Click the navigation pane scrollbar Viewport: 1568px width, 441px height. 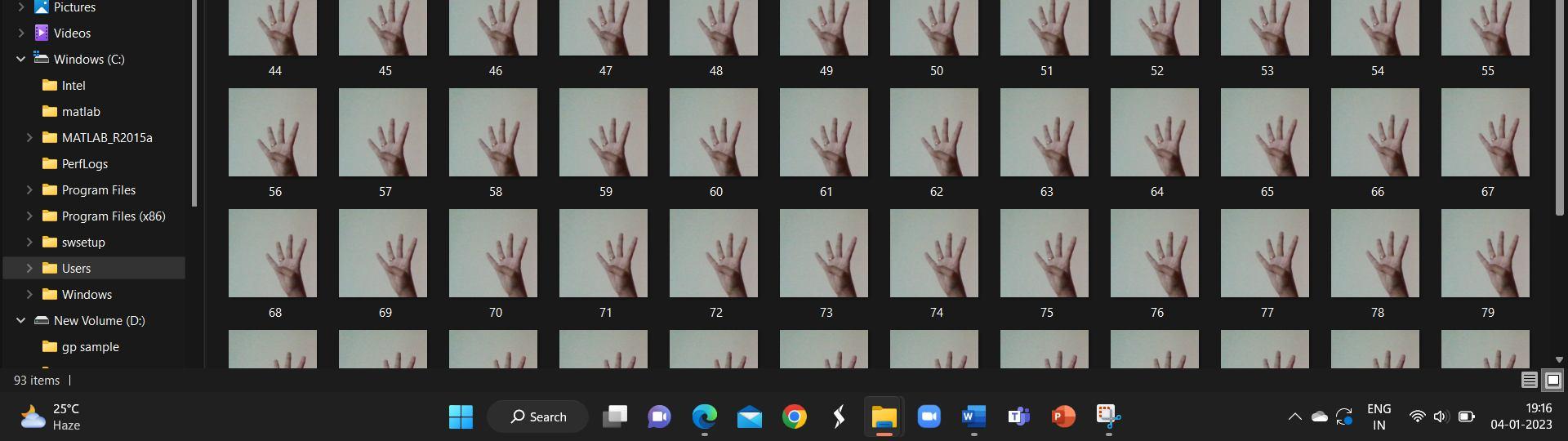tap(194, 102)
